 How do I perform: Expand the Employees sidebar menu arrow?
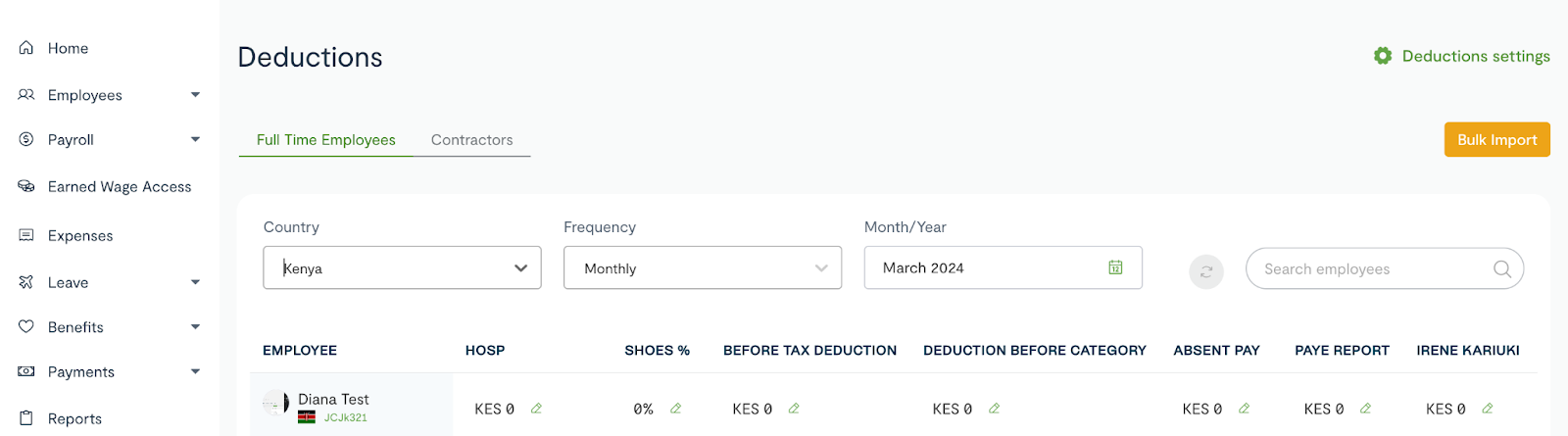(x=195, y=95)
